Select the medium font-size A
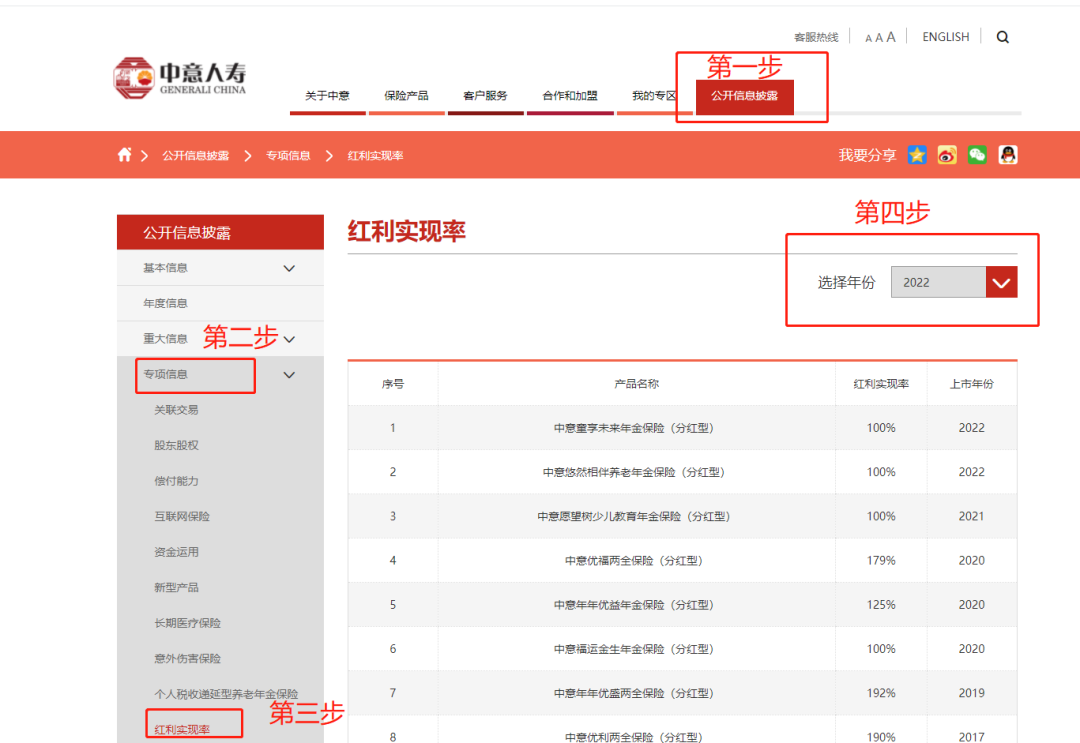This screenshot has width=1080, height=743. (x=879, y=38)
